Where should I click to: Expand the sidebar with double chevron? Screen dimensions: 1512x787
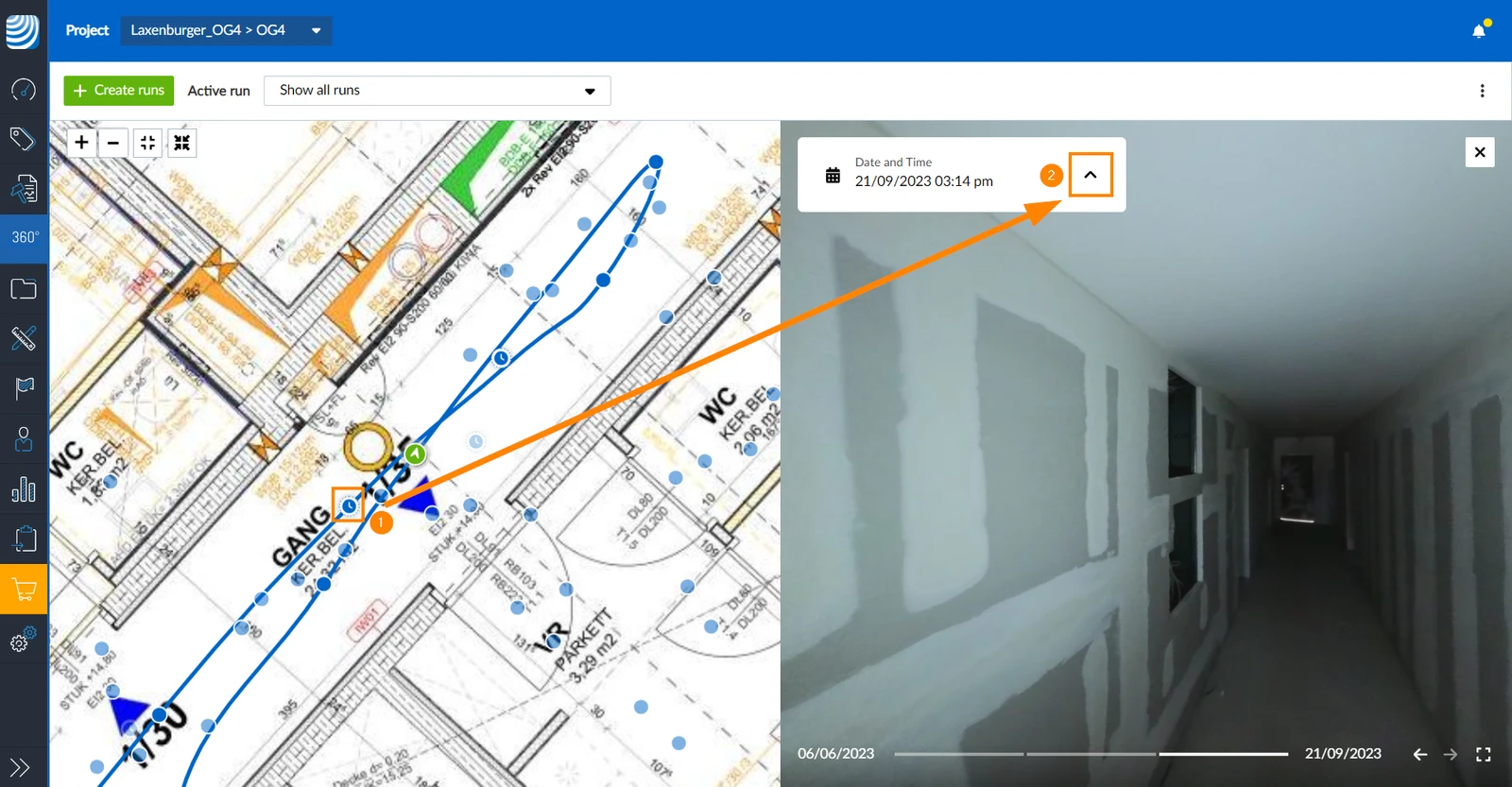tap(20, 767)
